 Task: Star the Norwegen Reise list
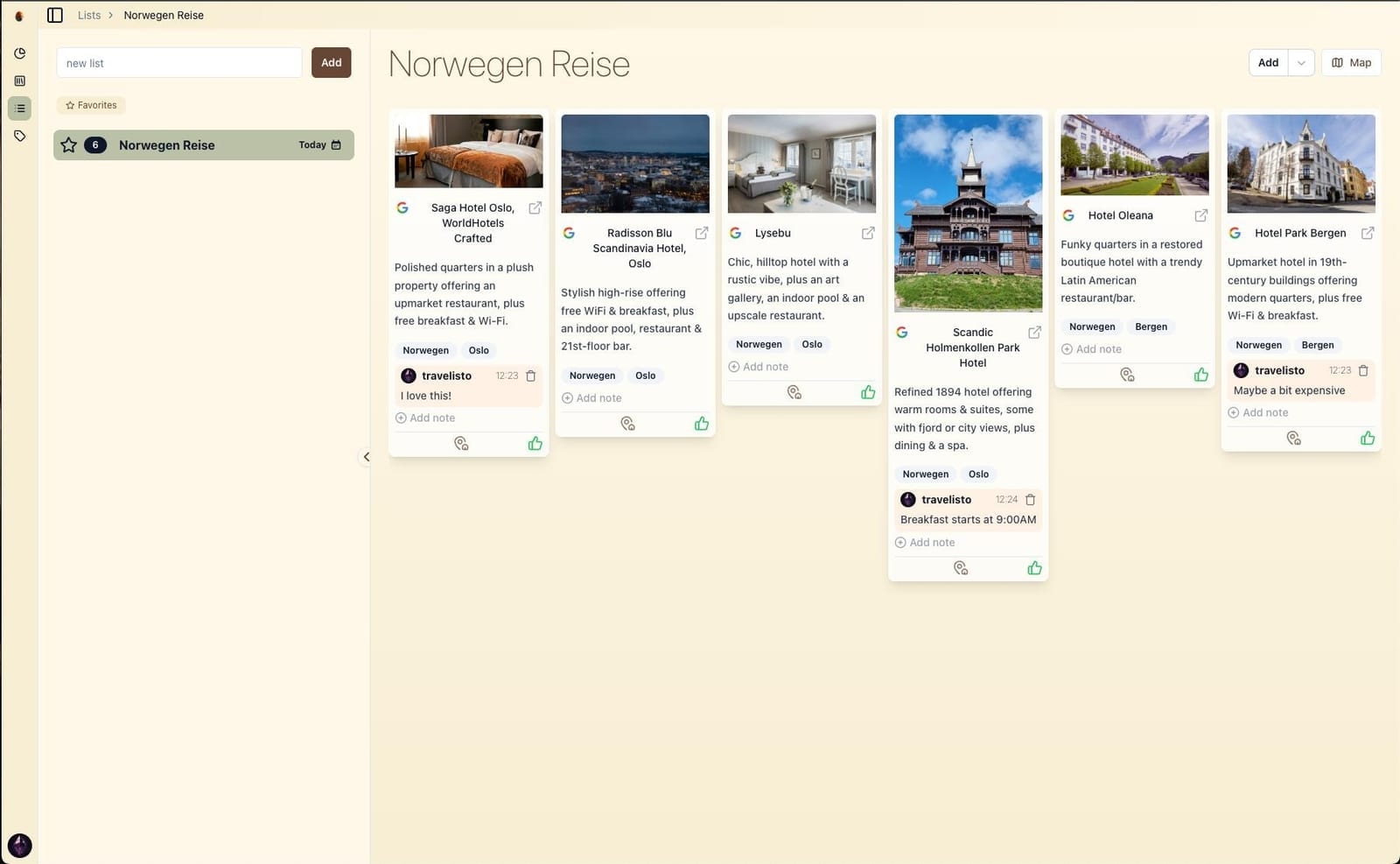point(69,145)
